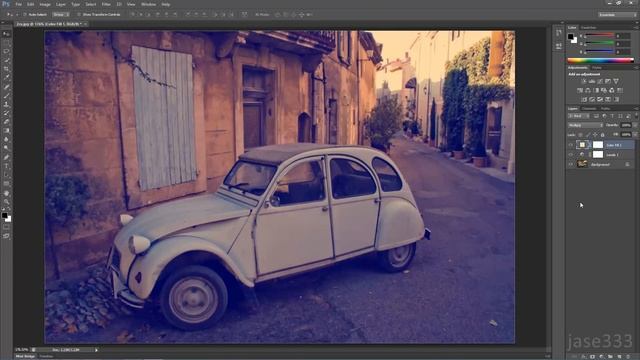
Task: Change screen mode at toolbox bottom
Action: 6,236
